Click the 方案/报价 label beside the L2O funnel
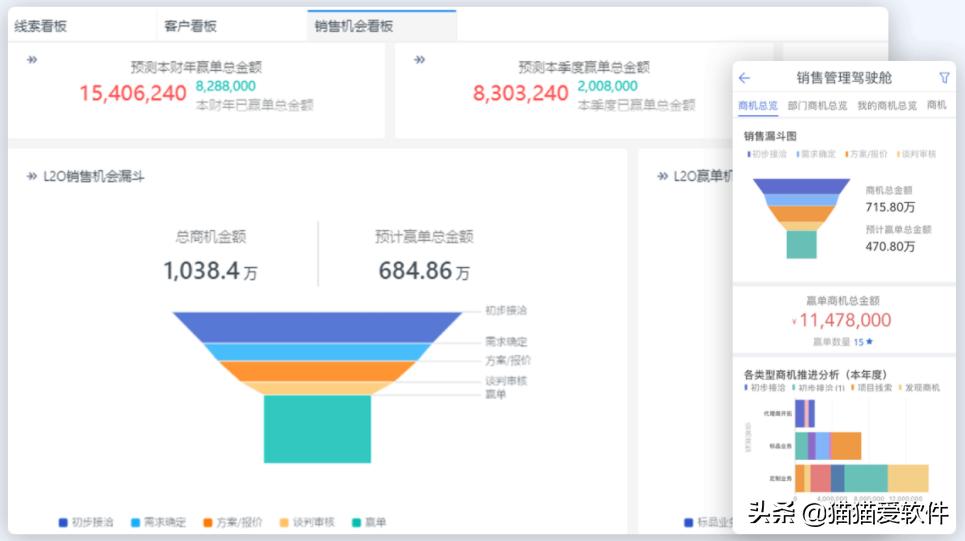Image resolution: width=965 pixels, height=541 pixels. 508,360
